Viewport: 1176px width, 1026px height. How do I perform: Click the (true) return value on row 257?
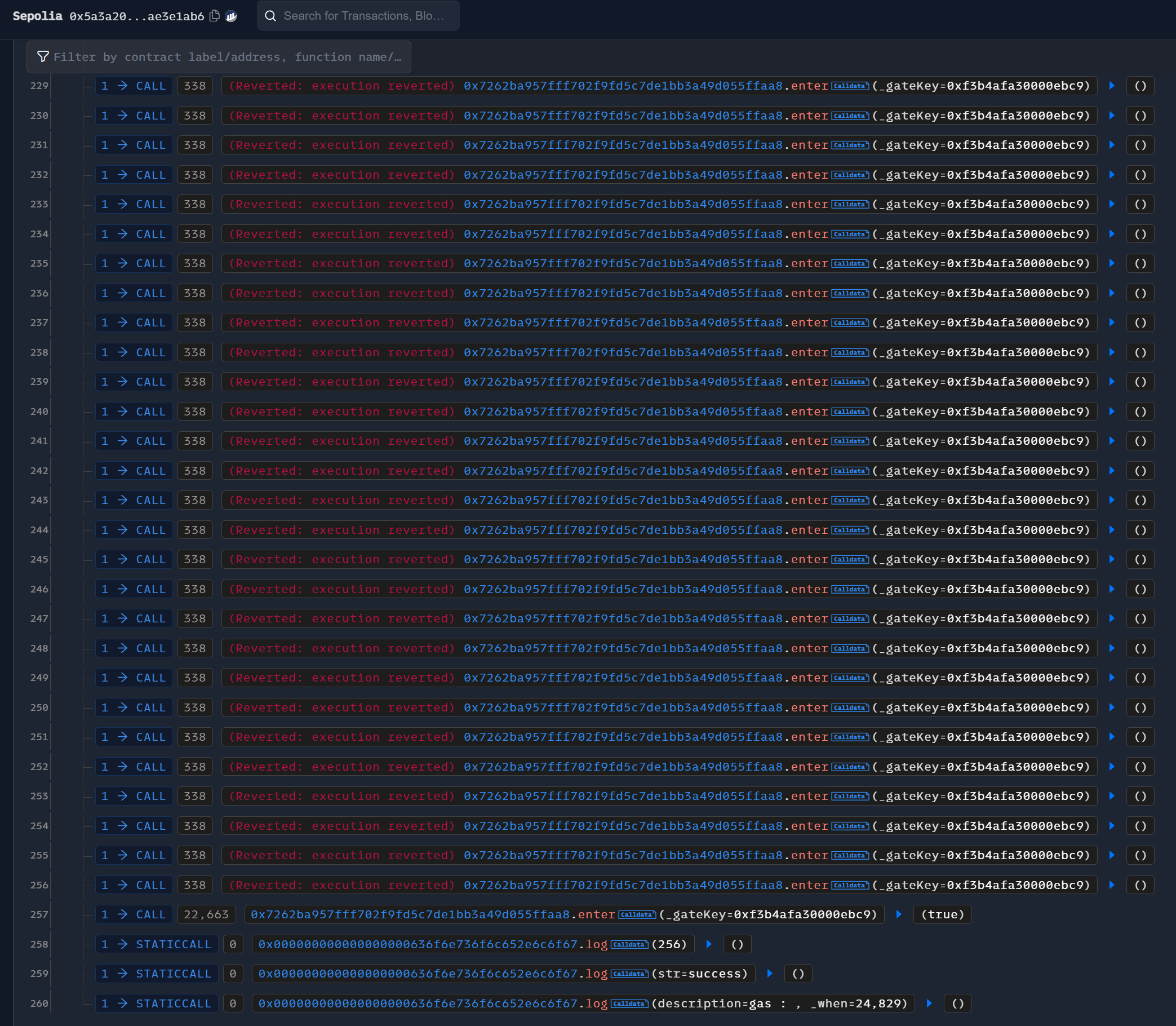click(x=942, y=914)
